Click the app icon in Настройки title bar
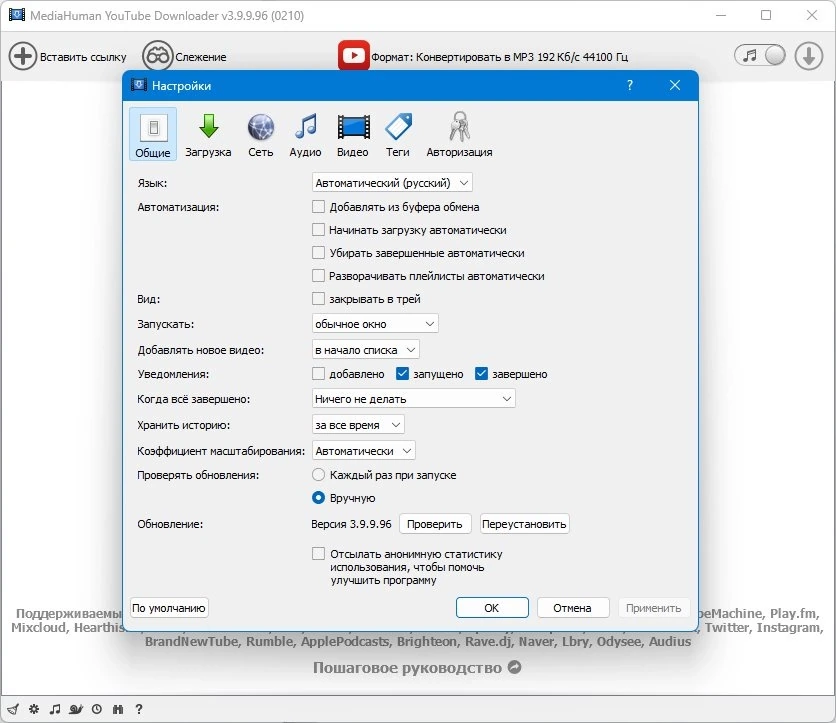The width and height of the screenshot is (836, 723). pyautogui.click(x=139, y=85)
